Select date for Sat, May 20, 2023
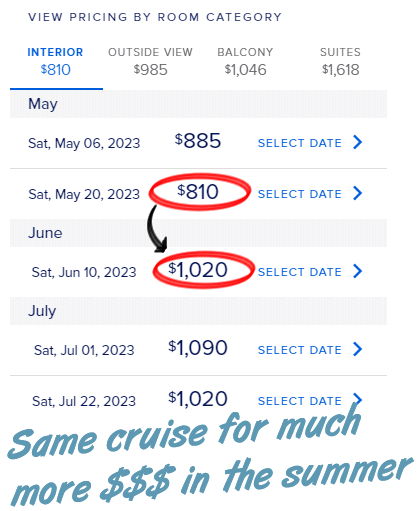The height and width of the screenshot is (511, 417). [300, 194]
